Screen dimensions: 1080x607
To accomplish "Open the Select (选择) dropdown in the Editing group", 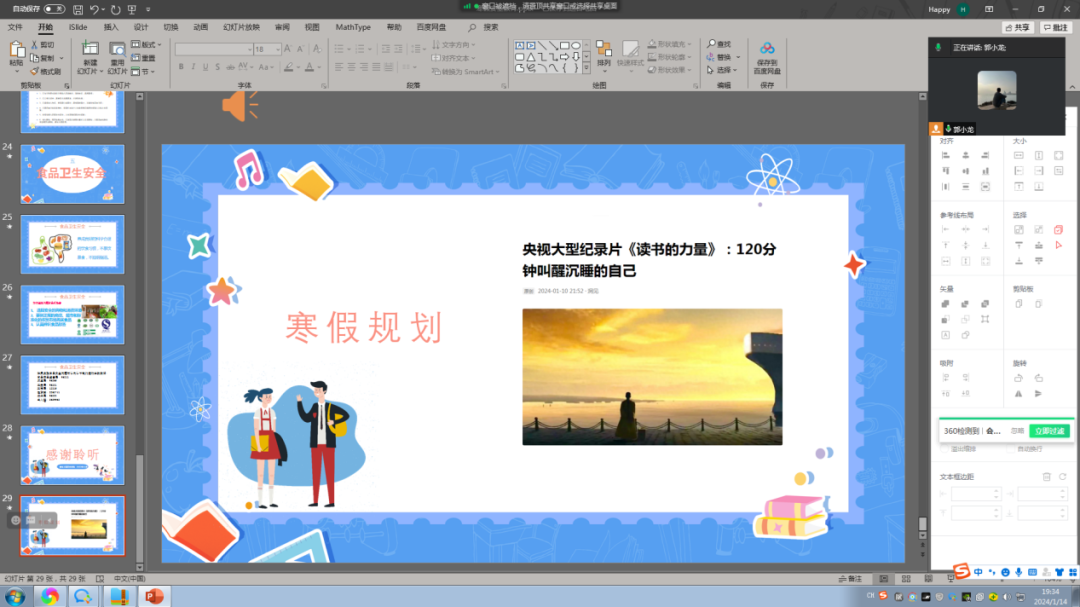I will click(722, 69).
